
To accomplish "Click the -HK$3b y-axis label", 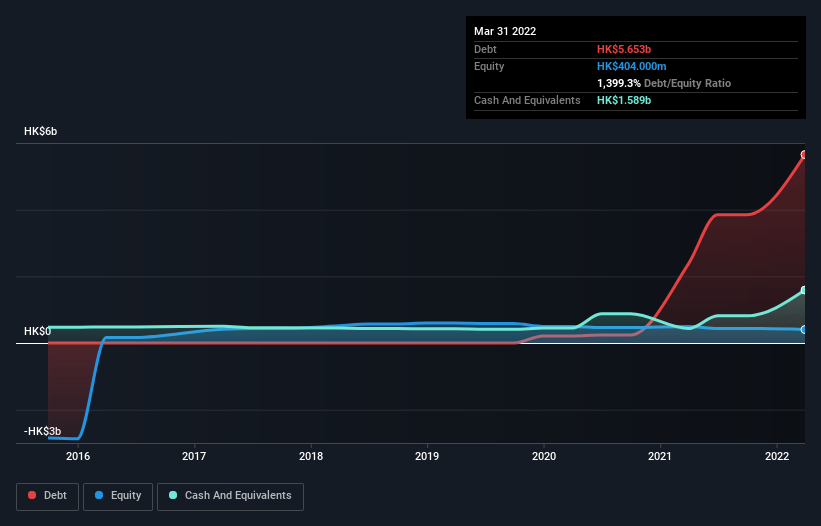I will (42, 431).
